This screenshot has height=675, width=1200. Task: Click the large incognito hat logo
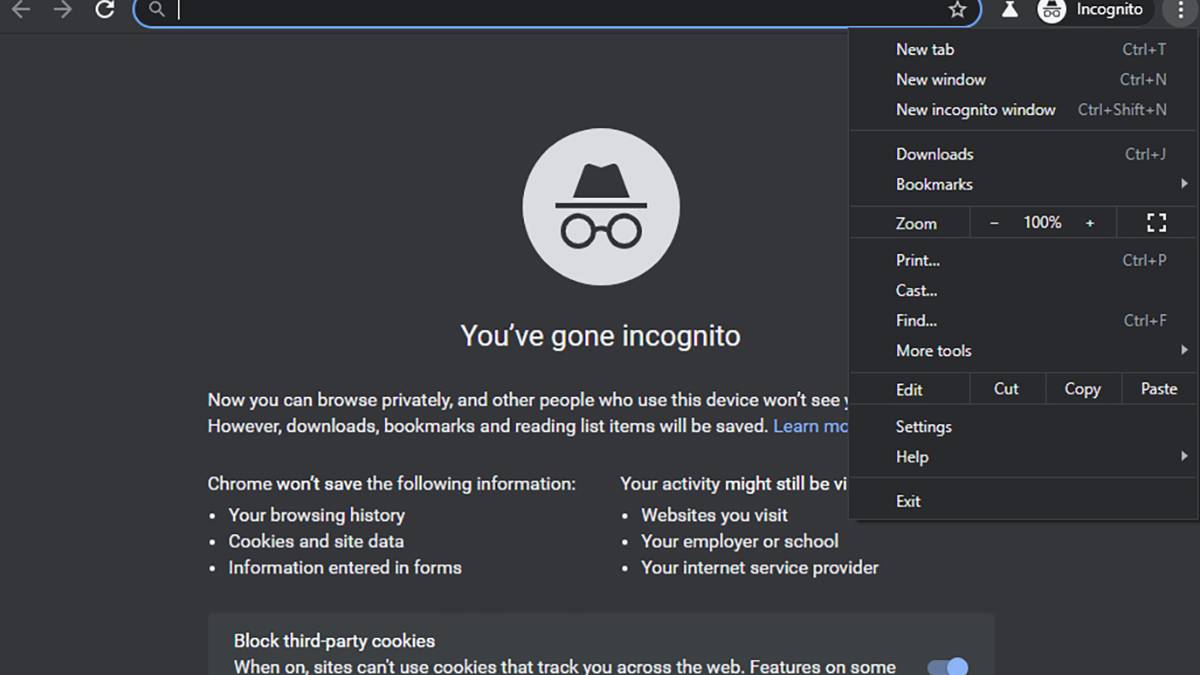[601, 207]
